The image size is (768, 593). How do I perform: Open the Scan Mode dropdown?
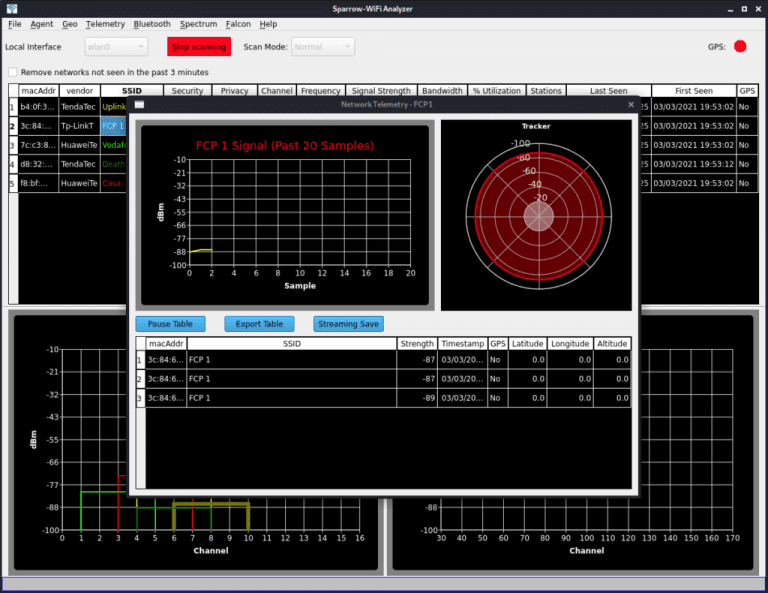tap(322, 46)
